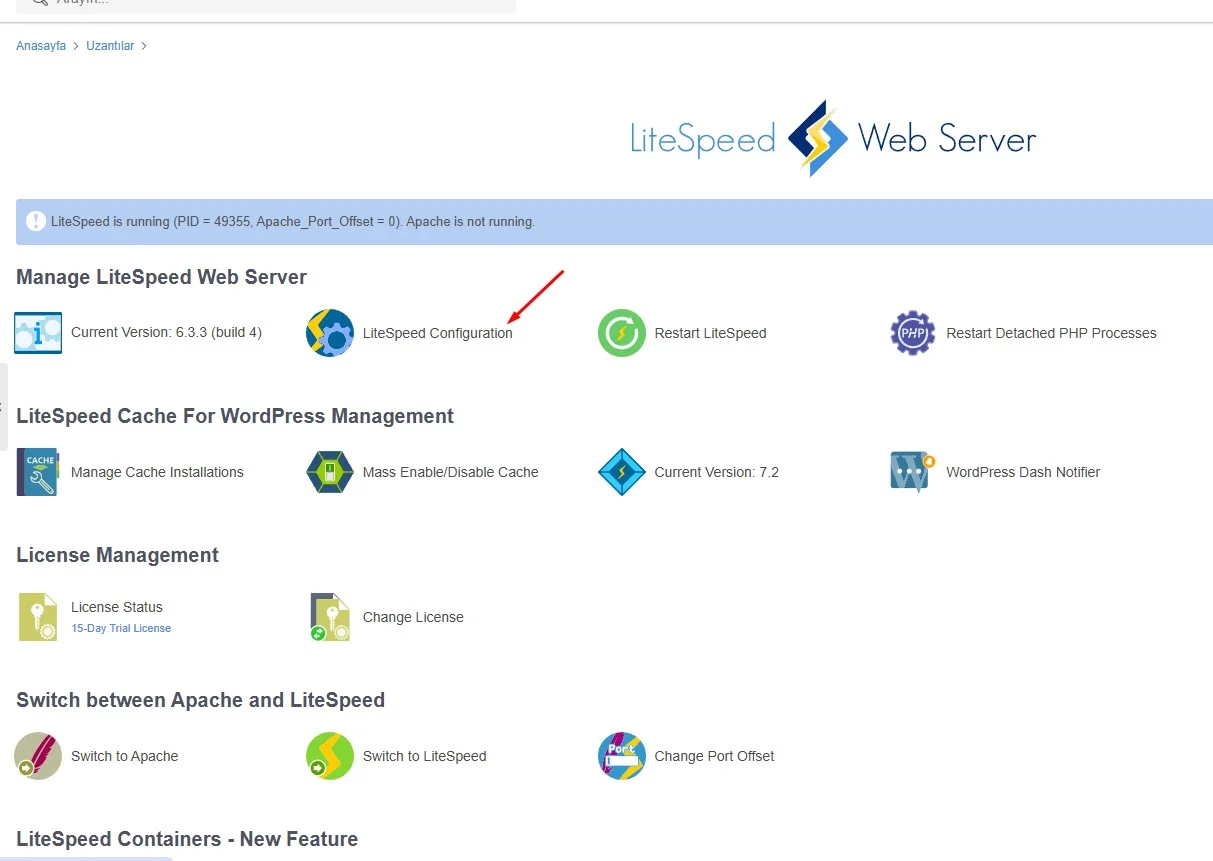This screenshot has height=861, width=1213.
Task: Click the Restart LiteSpeed text link
Action: click(x=710, y=333)
